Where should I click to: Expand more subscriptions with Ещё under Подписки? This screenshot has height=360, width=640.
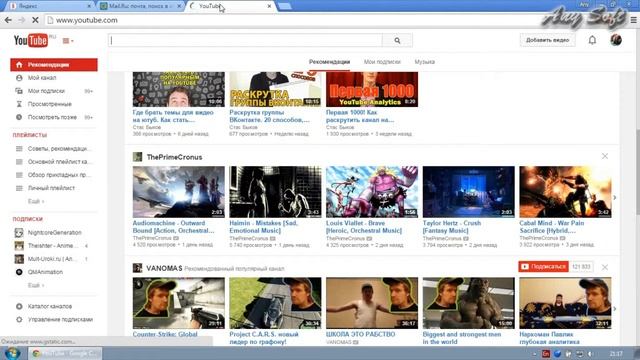[x=36, y=285]
